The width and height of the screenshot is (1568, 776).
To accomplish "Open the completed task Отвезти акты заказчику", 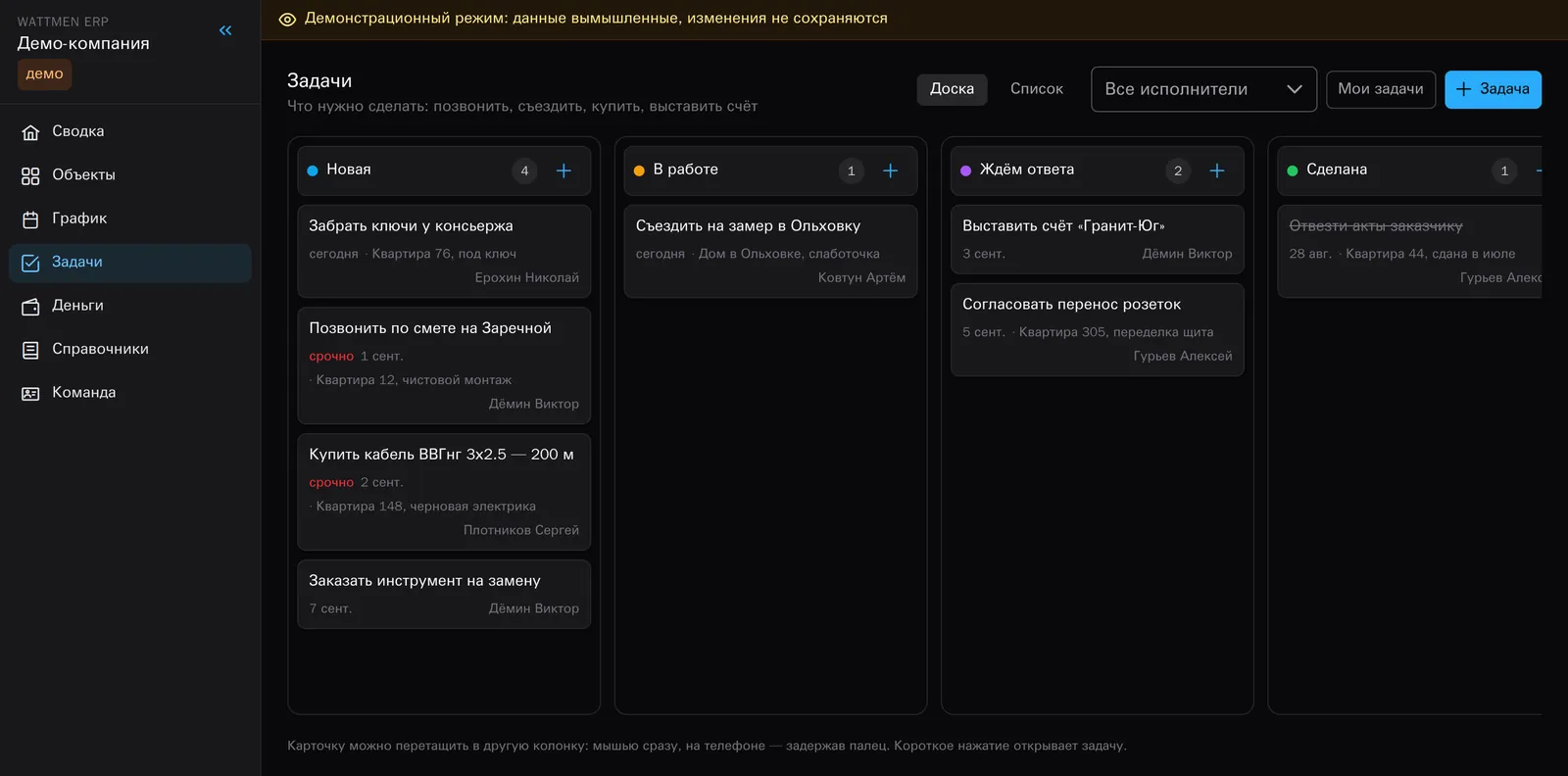I will (x=1409, y=251).
